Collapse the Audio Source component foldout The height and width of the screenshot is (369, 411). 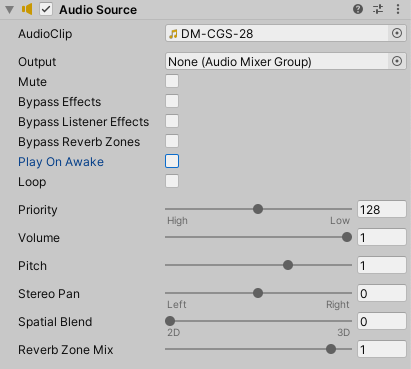(x=10, y=10)
